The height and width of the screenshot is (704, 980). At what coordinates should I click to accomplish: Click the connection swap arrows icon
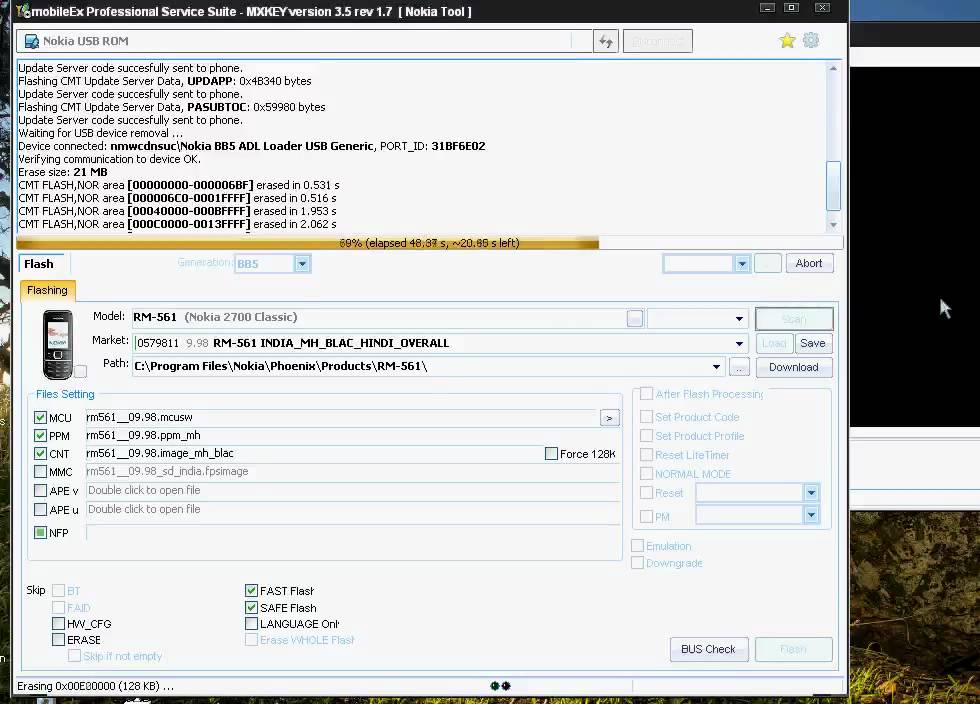pyautogui.click(x=606, y=41)
